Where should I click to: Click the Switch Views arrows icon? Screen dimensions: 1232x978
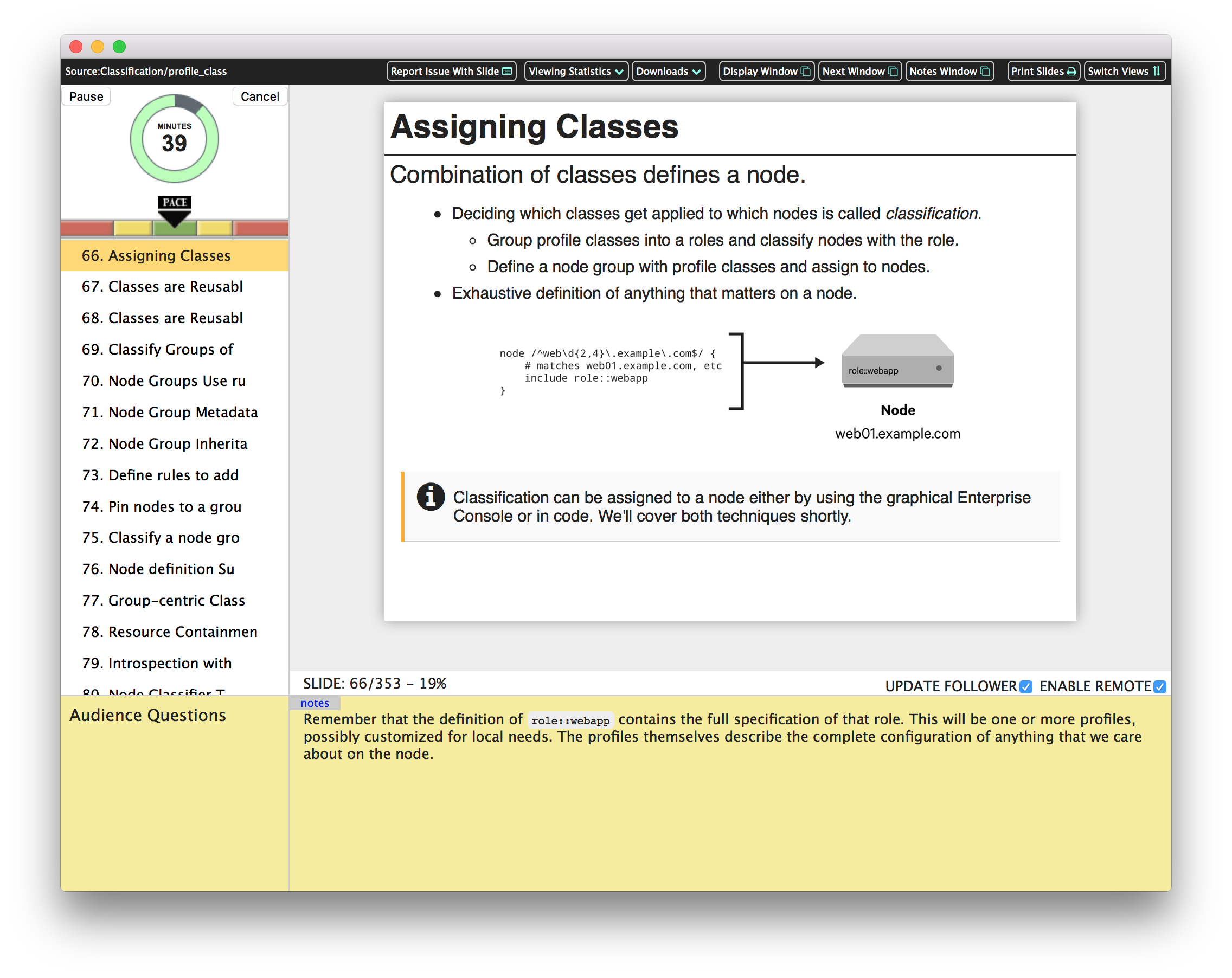click(1157, 72)
